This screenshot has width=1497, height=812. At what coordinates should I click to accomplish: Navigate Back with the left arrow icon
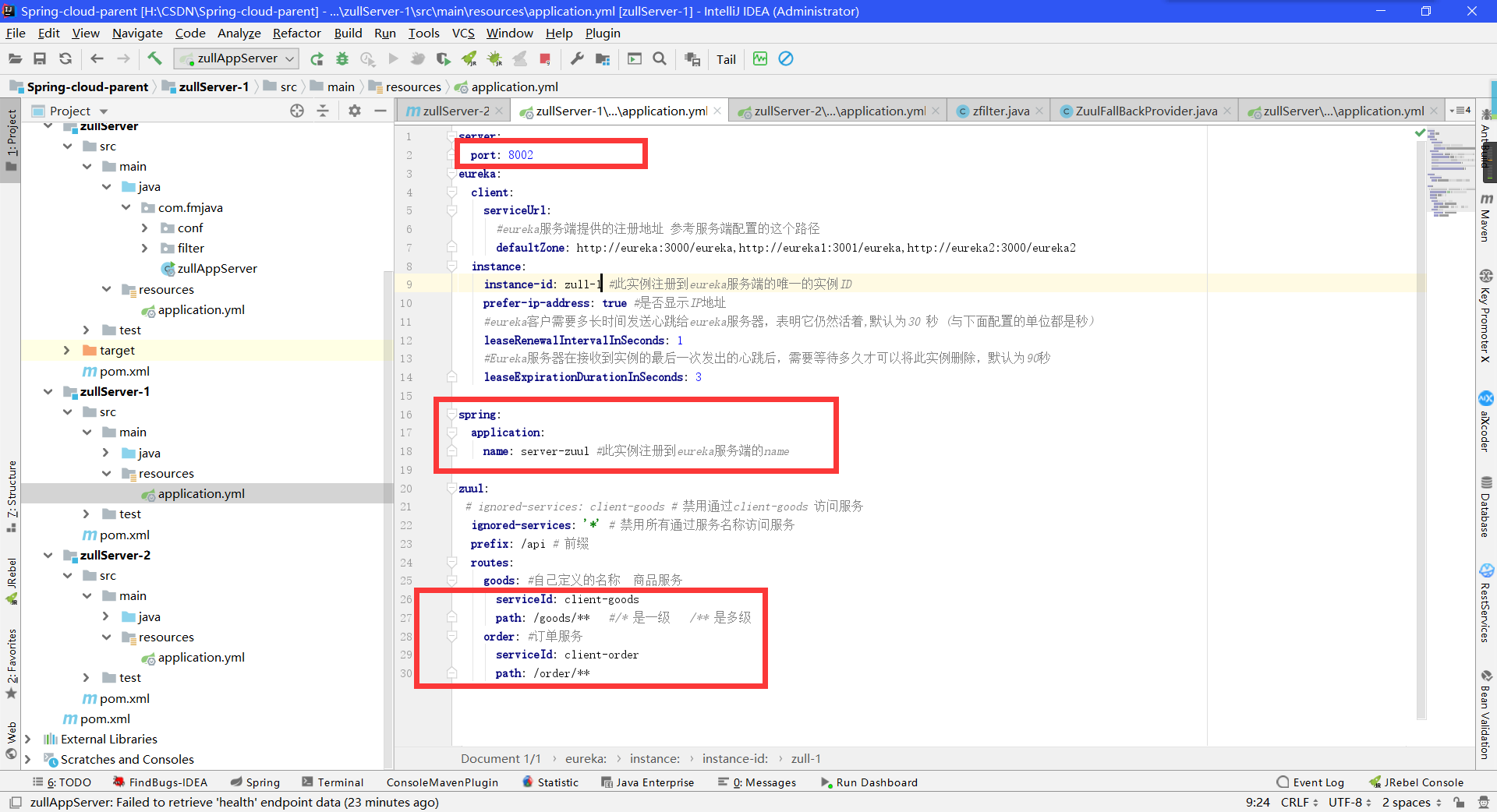click(97, 58)
